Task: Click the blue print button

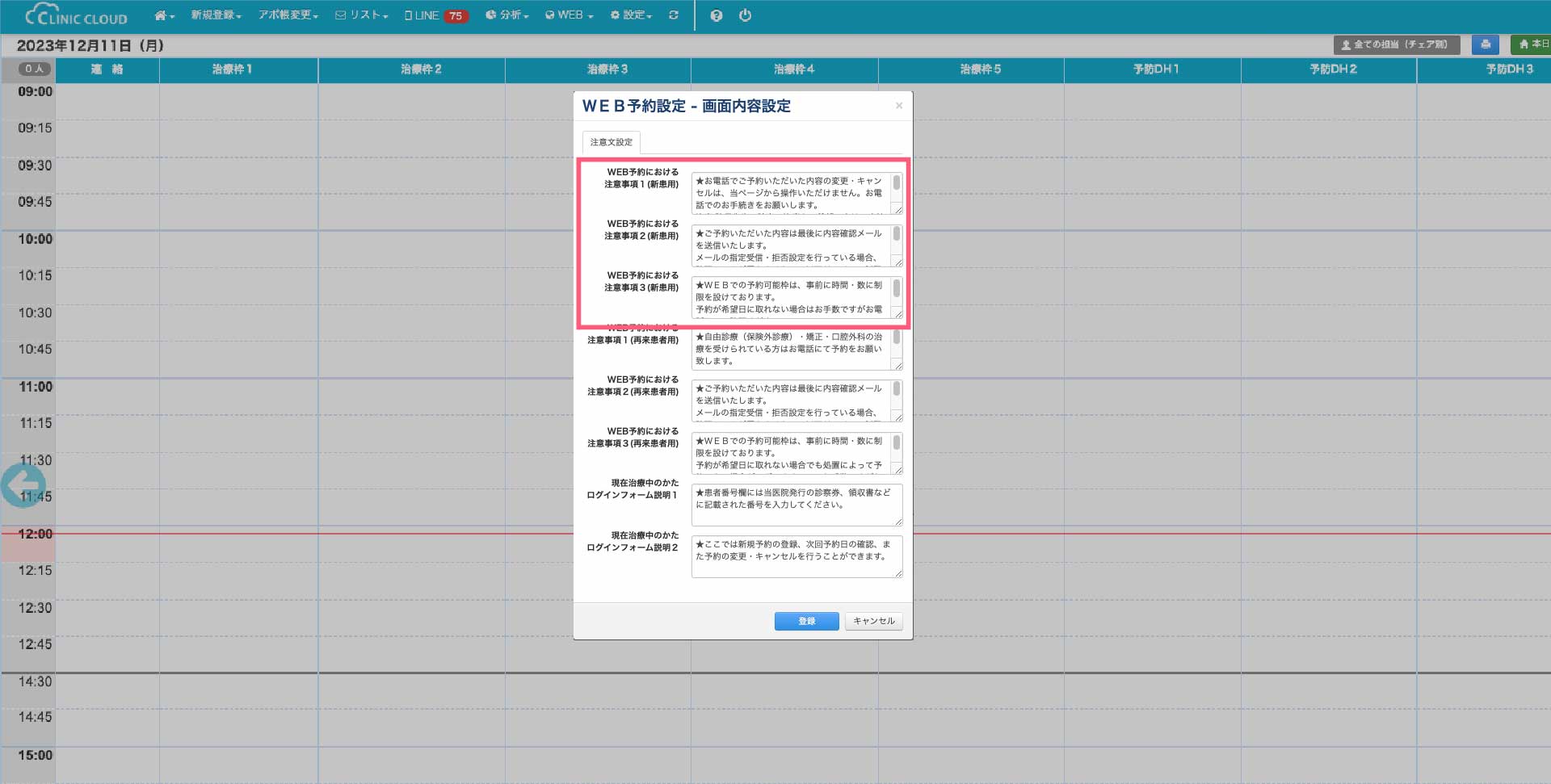Action: click(x=1485, y=44)
